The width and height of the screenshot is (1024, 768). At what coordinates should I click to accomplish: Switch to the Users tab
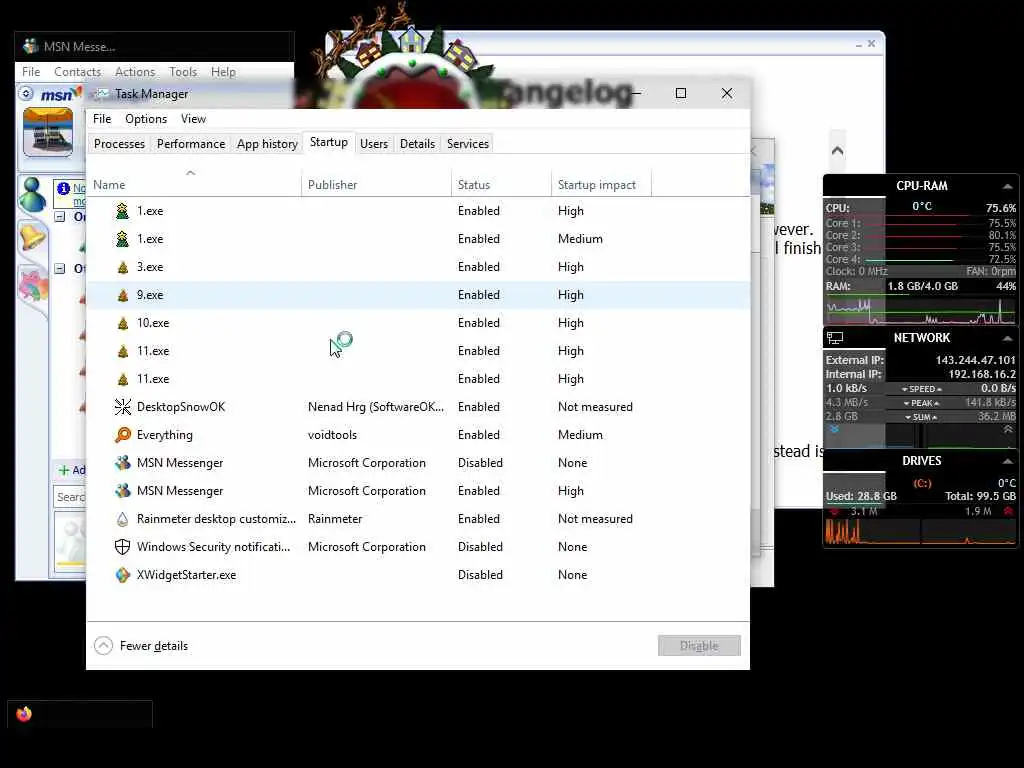(374, 144)
